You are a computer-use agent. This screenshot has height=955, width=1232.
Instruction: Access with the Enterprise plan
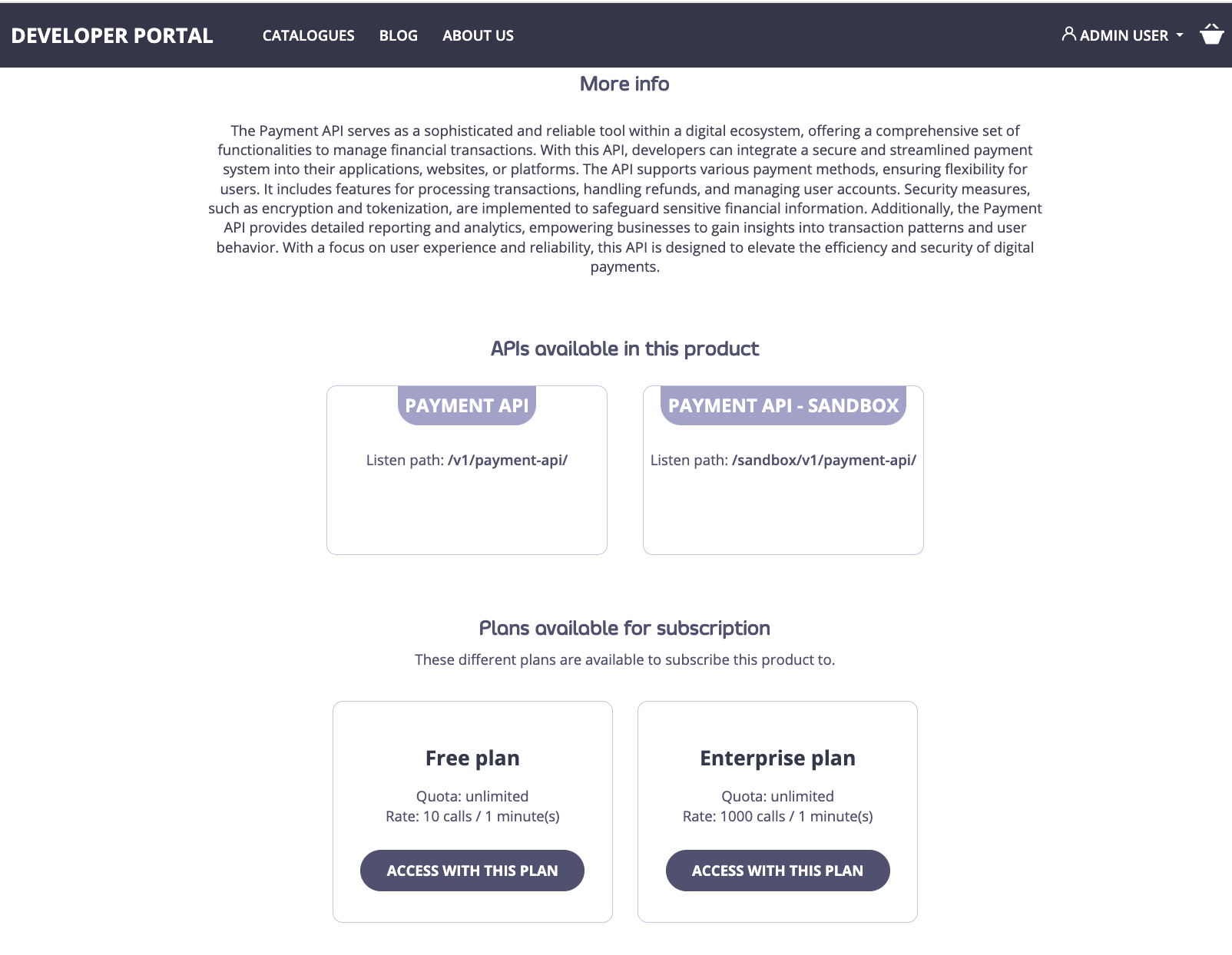click(777, 870)
